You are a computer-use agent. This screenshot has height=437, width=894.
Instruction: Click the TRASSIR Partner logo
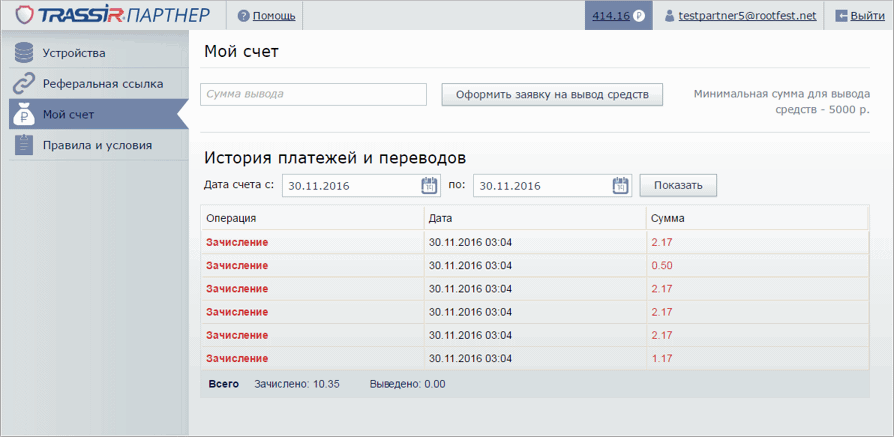pos(113,16)
